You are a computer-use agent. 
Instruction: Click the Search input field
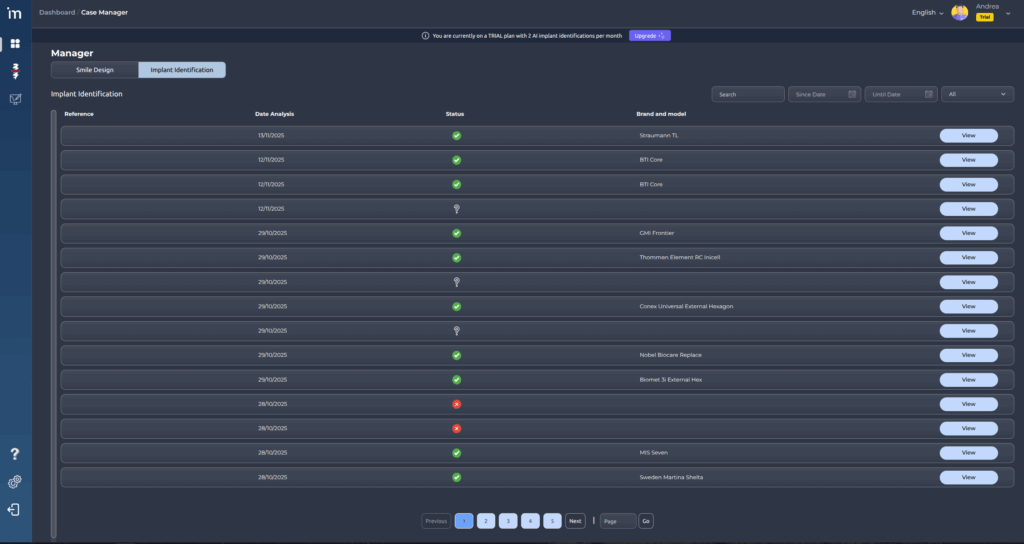[747, 94]
